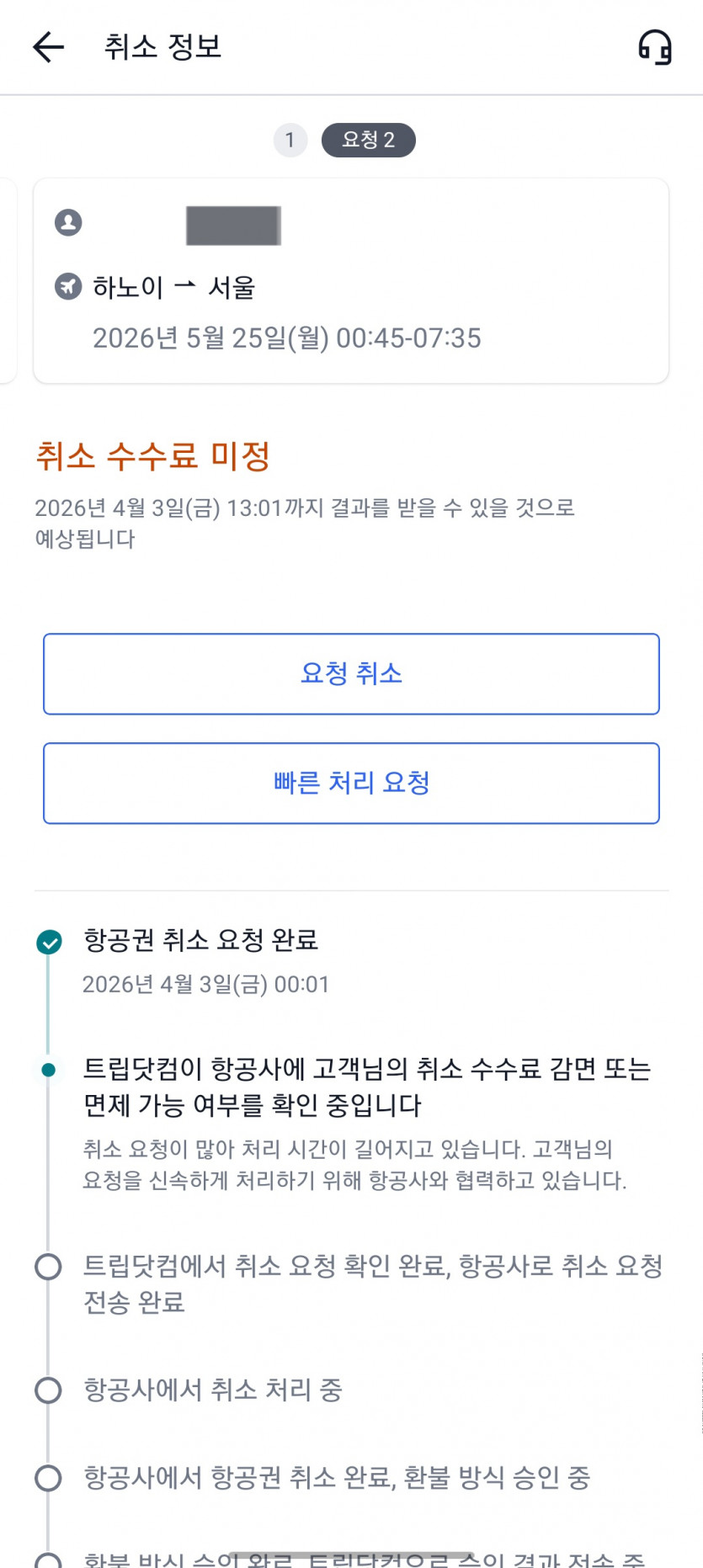Viewport: 703px width, 1568px height.
Task: Select the 요청 2 tab
Action: [x=368, y=140]
